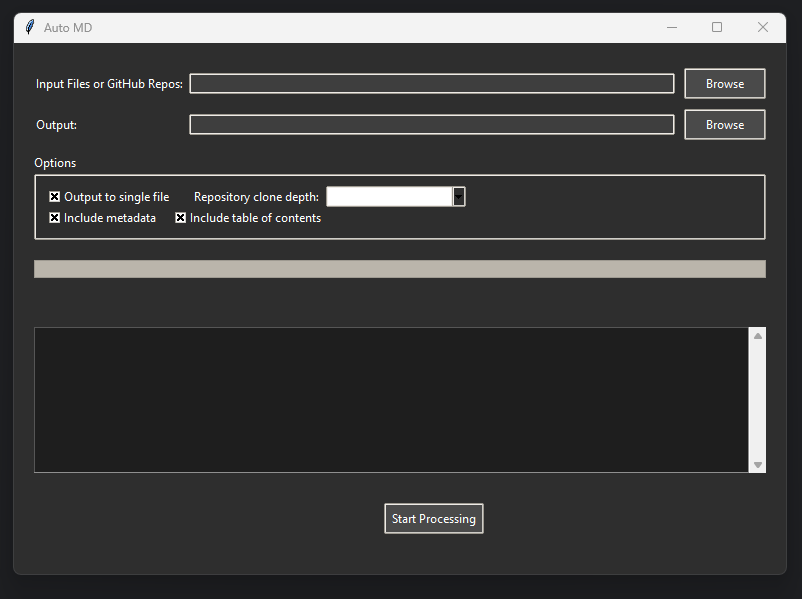Click the Auto MD title text
The width and height of the screenshot is (802, 599).
pos(68,28)
